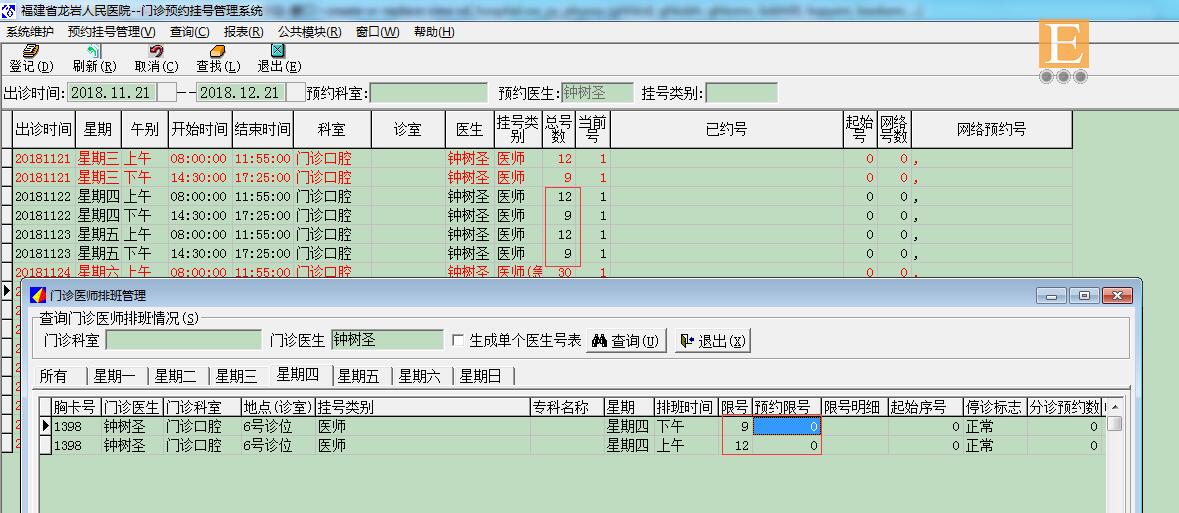1179x513 pixels.
Task: Open the start date dropdown box
Action: 167,93
